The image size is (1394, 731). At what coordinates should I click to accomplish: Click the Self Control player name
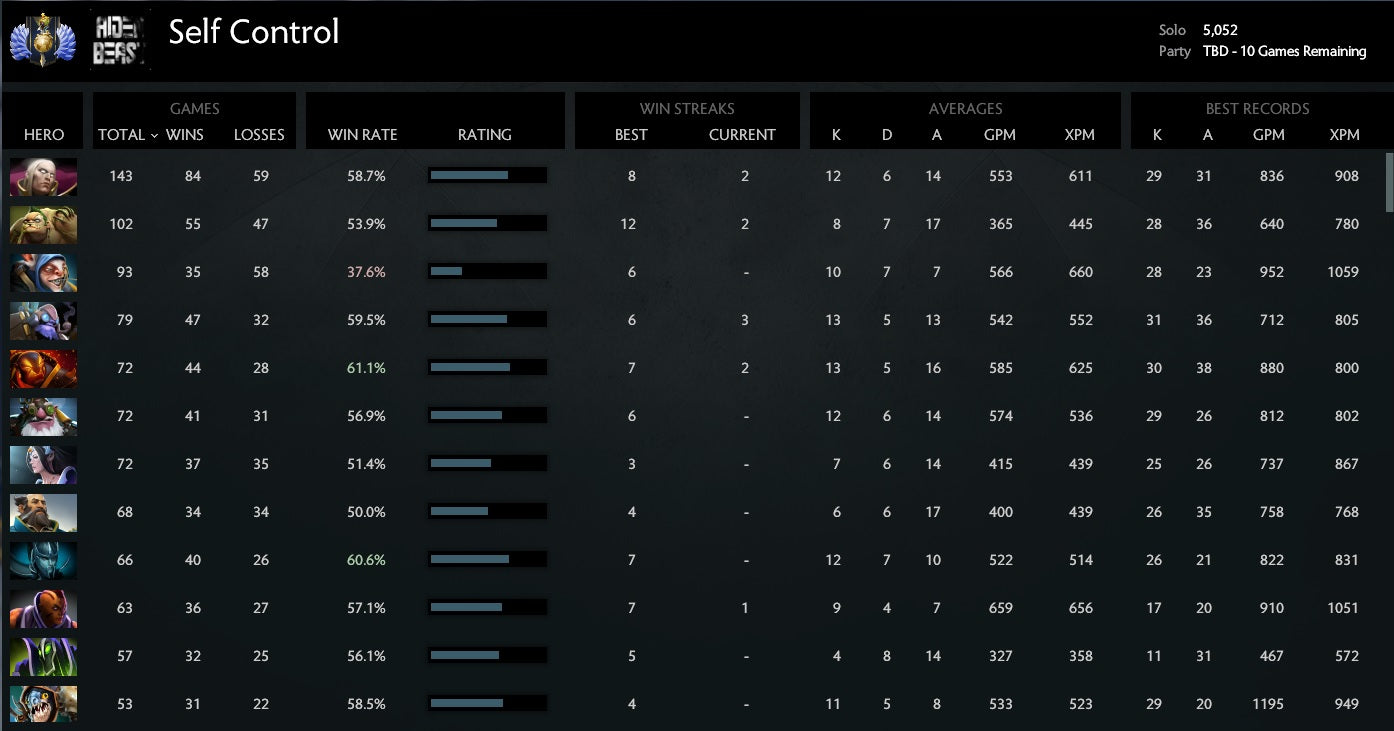coord(254,32)
